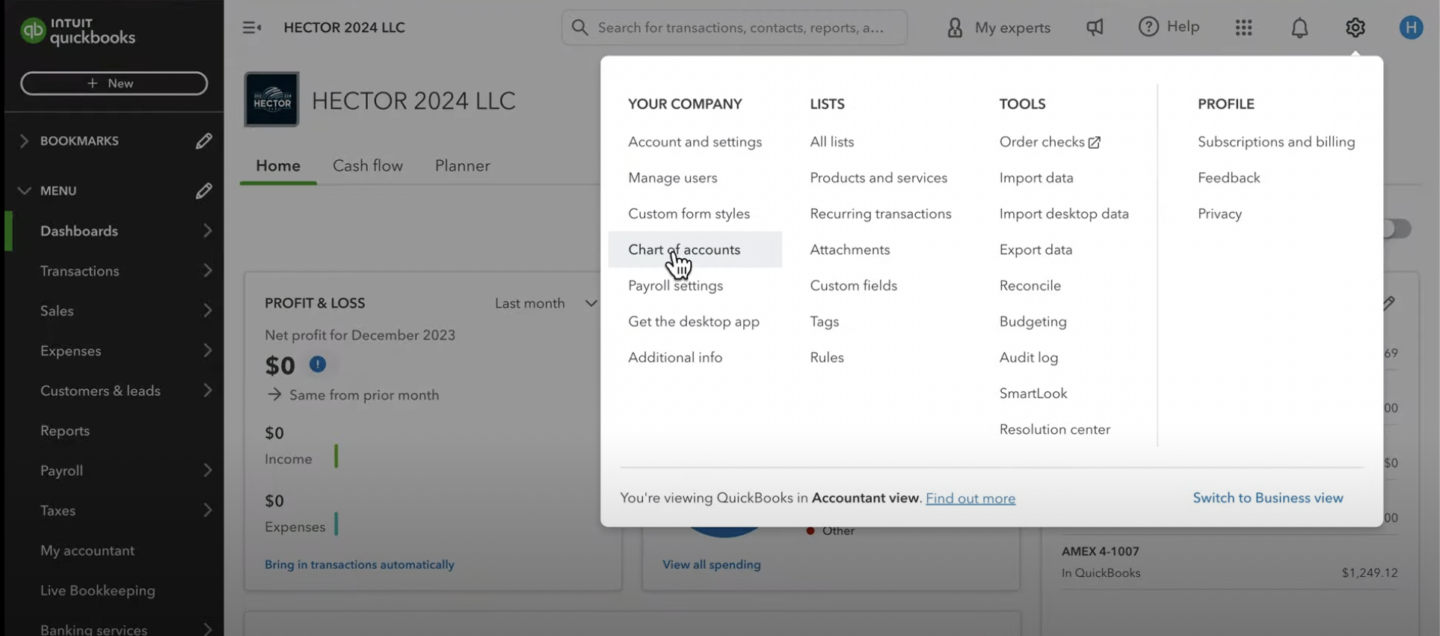
Task: Collapse the Menu section
Action: click(24, 190)
